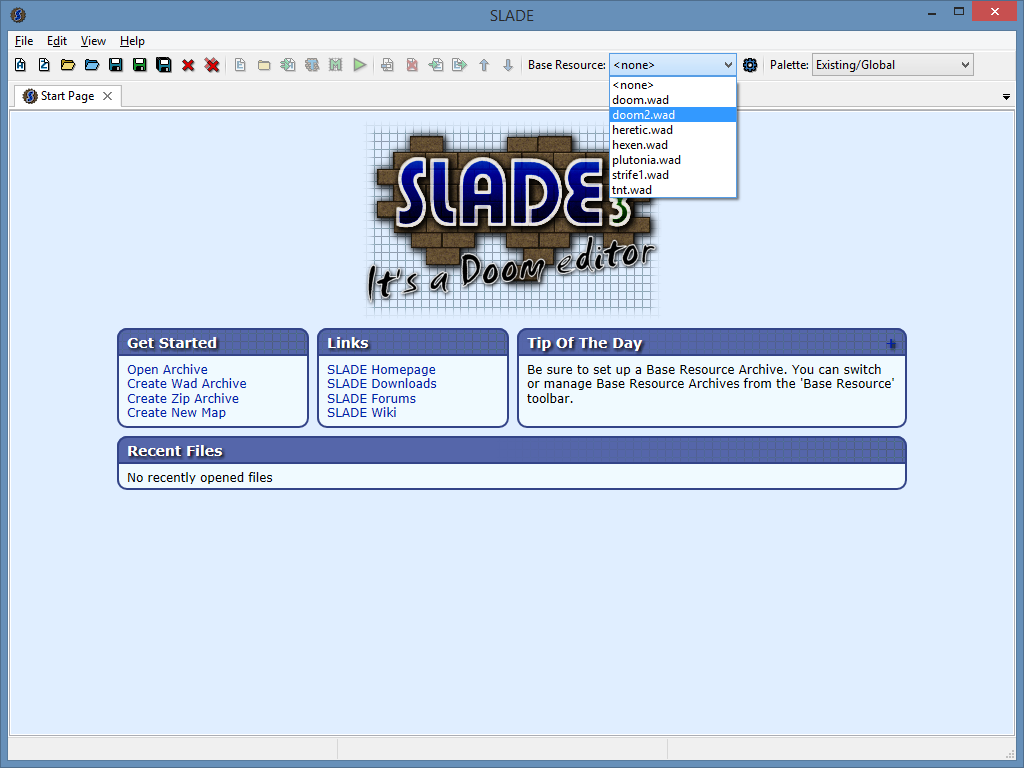Minimize the SLADE window
1024x768 pixels.
pos(932,12)
